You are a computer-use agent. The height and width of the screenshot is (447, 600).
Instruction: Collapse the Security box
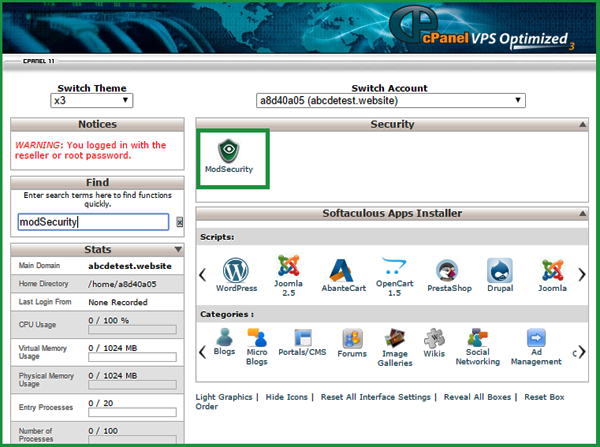[582, 124]
